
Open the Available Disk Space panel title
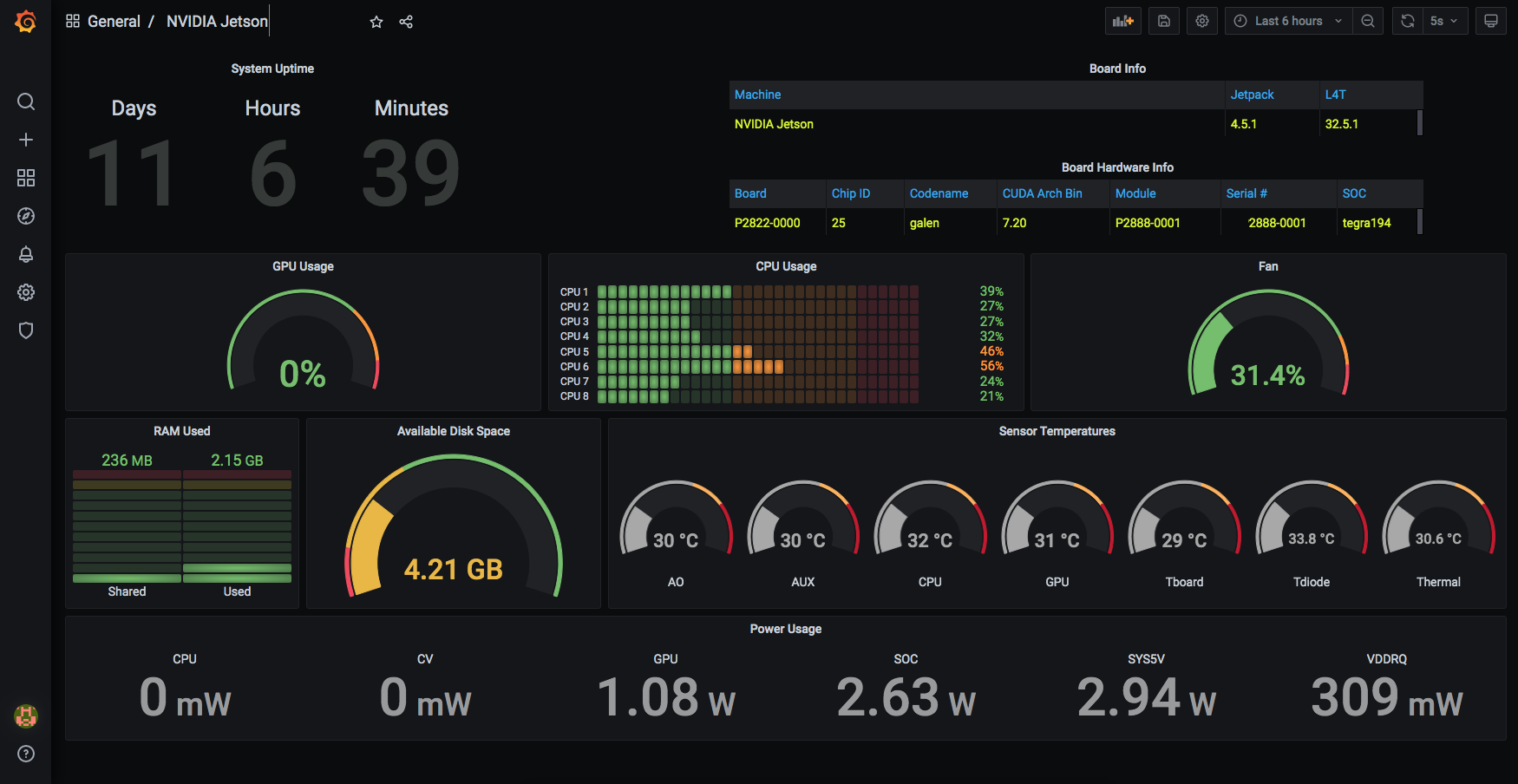[454, 431]
